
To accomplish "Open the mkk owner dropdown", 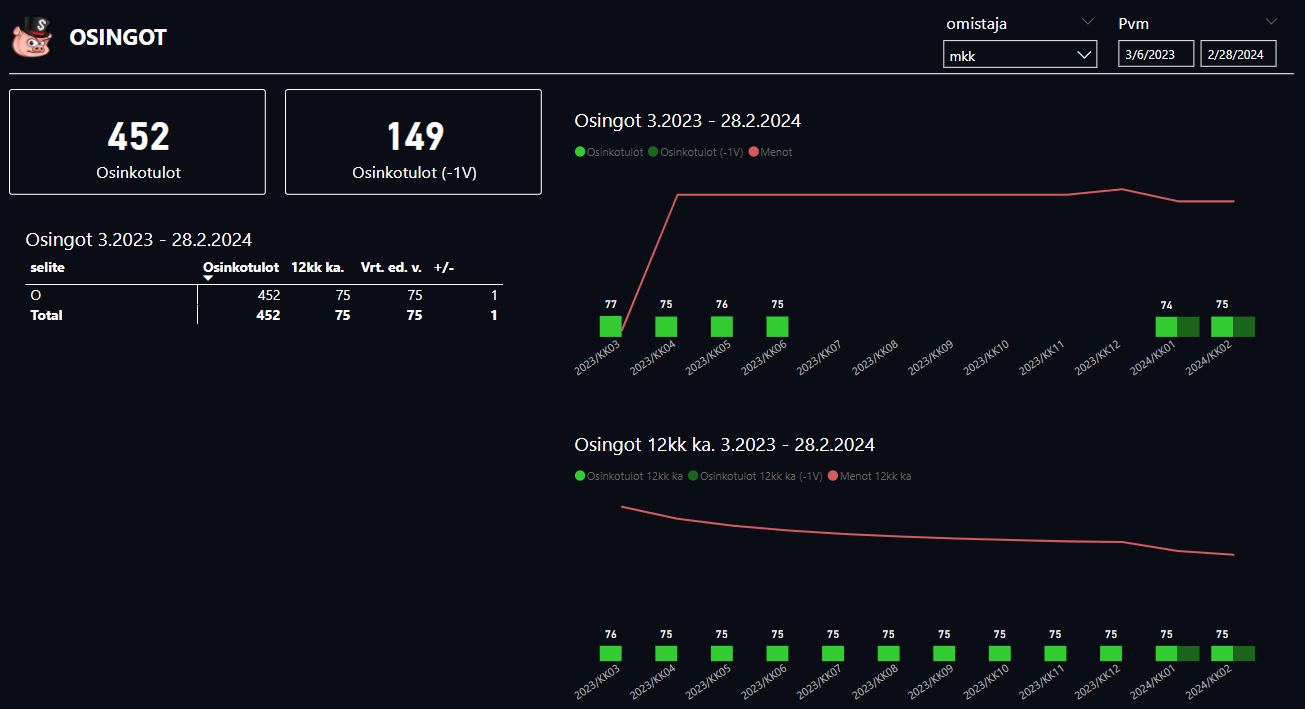I will pyautogui.click(x=1019, y=55).
